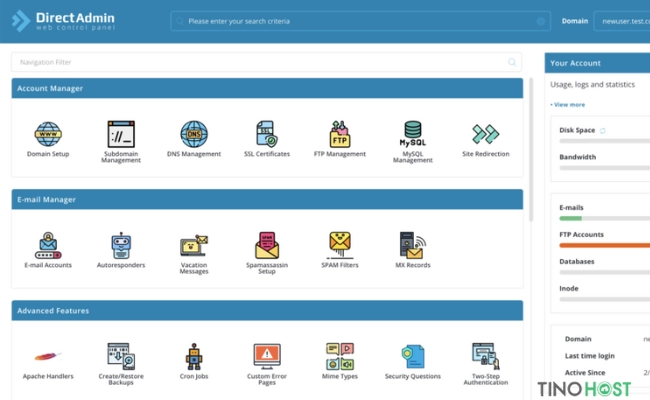650x400 pixels.
Task: Click settings icon in top search bar
Action: pyautogui.click(x=541, y=21)
